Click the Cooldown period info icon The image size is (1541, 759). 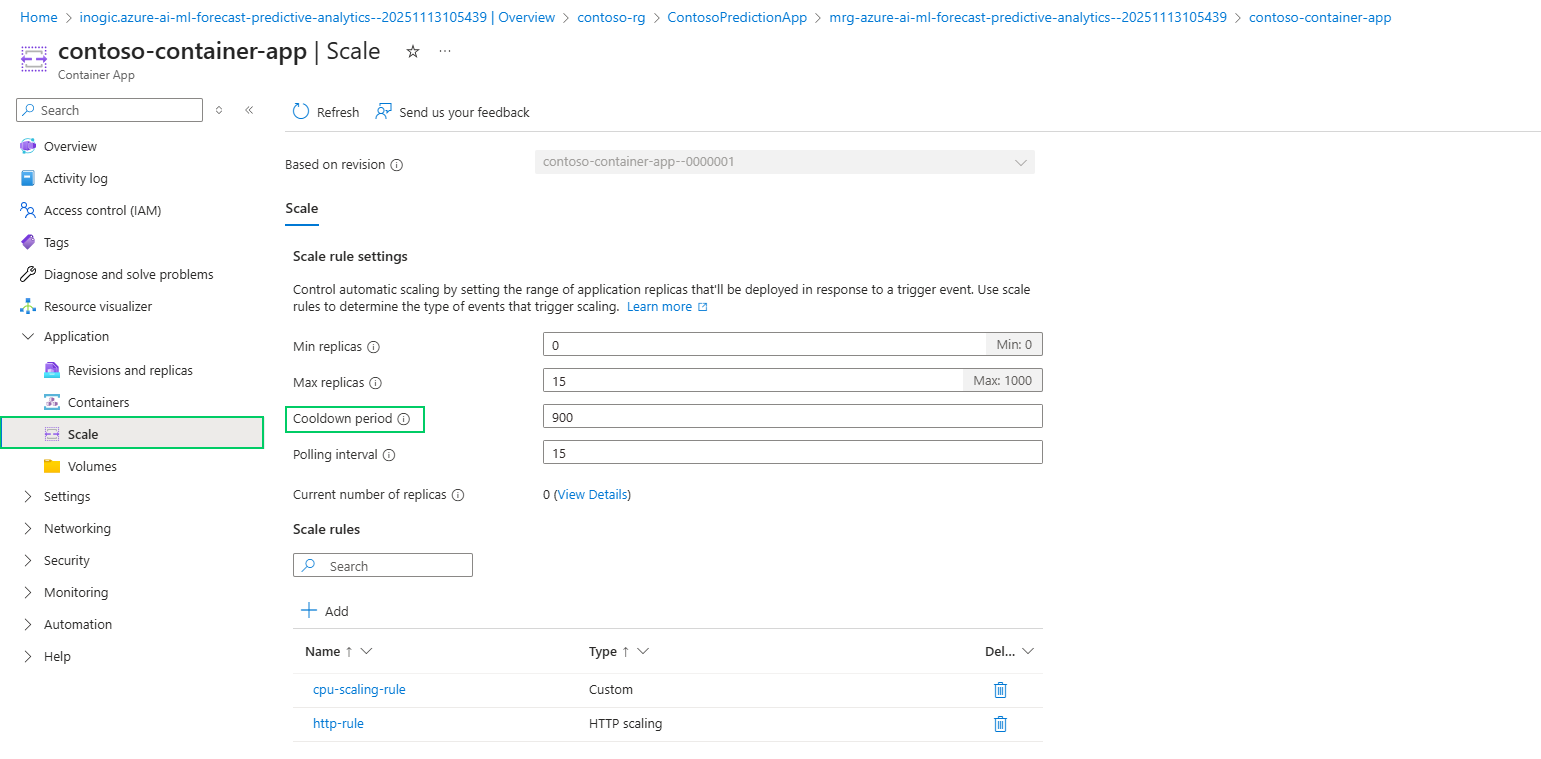point(404,419)
